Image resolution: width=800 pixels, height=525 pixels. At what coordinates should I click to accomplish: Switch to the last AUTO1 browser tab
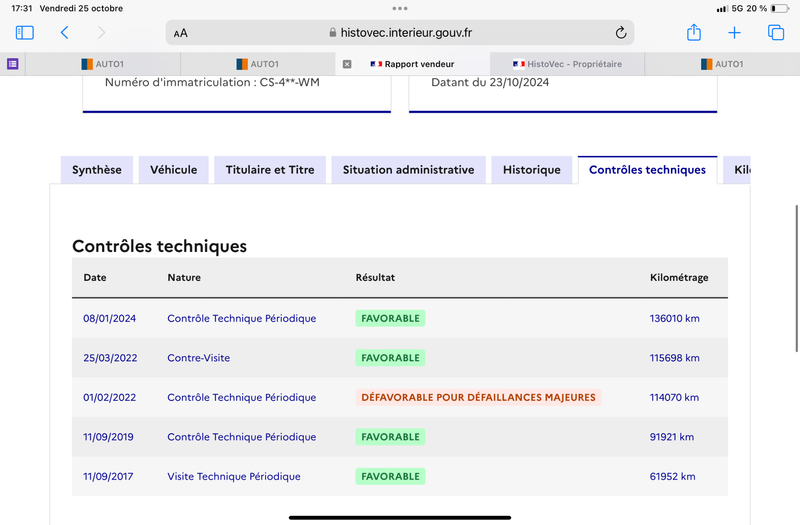tap(722, 64)
